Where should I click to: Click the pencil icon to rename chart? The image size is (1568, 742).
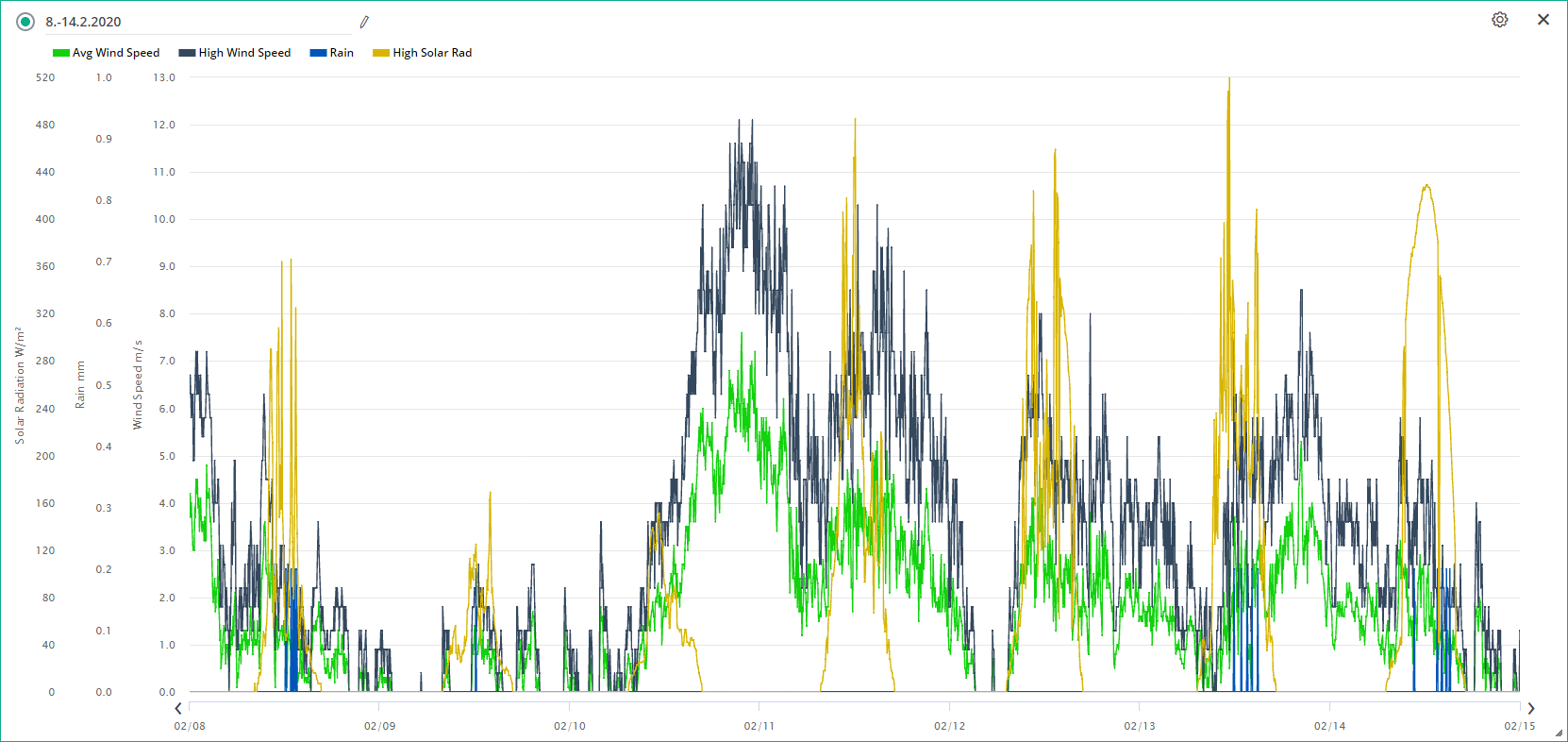364,22
